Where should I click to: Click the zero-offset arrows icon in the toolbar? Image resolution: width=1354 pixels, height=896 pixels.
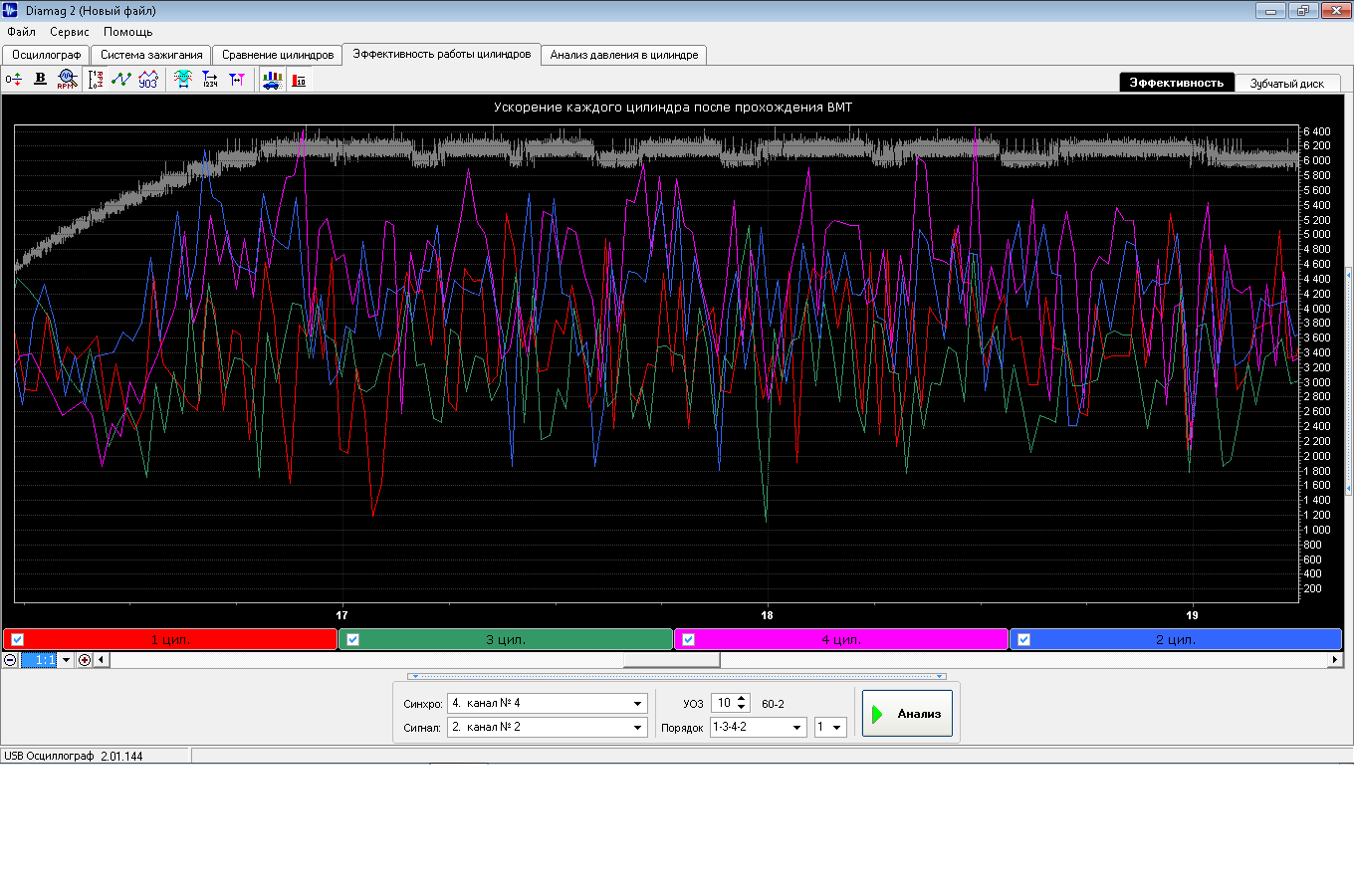coord(13,80)
